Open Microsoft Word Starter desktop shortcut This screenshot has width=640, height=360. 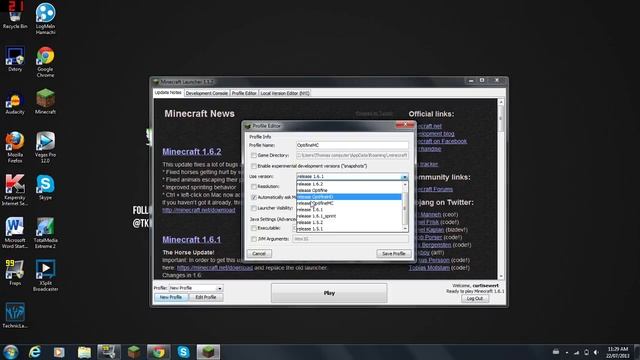coord(15,233)
